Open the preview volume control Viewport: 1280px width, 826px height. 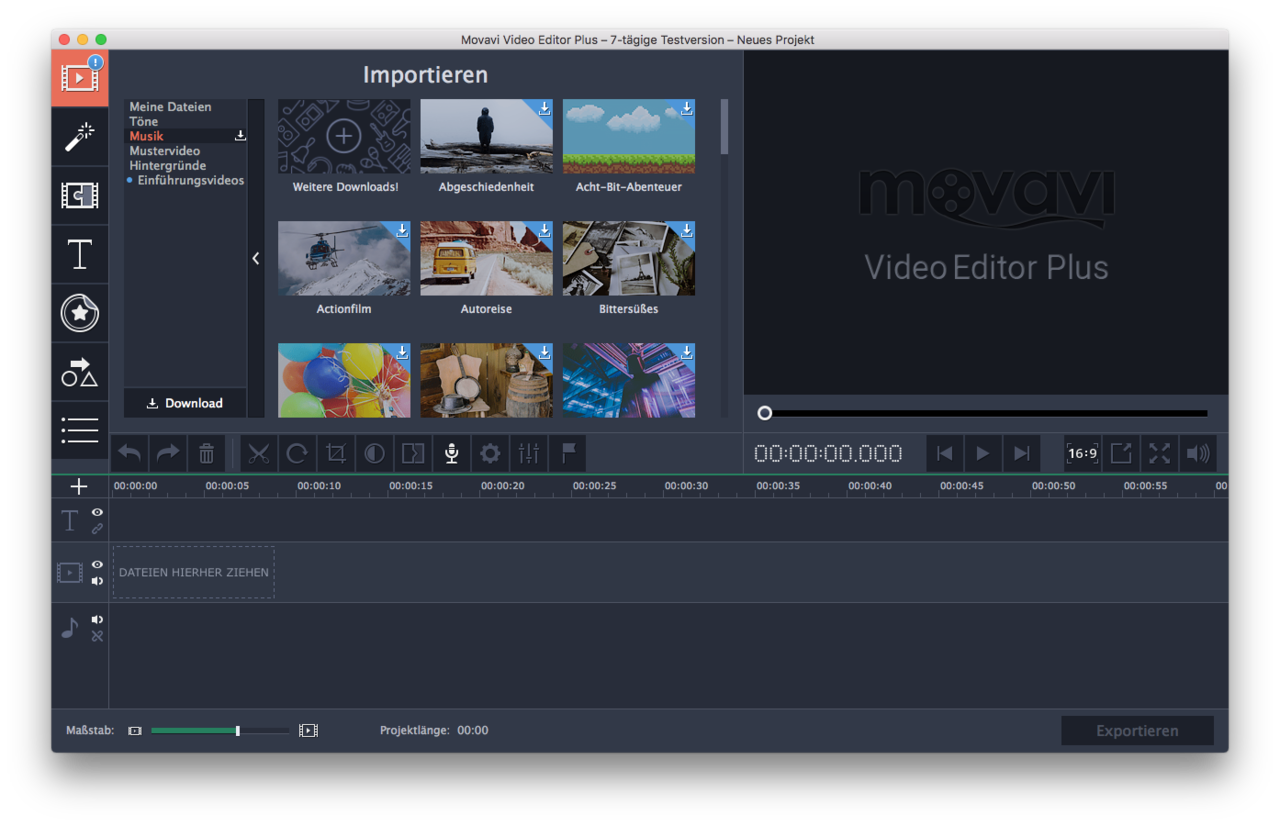point(1198,454)
